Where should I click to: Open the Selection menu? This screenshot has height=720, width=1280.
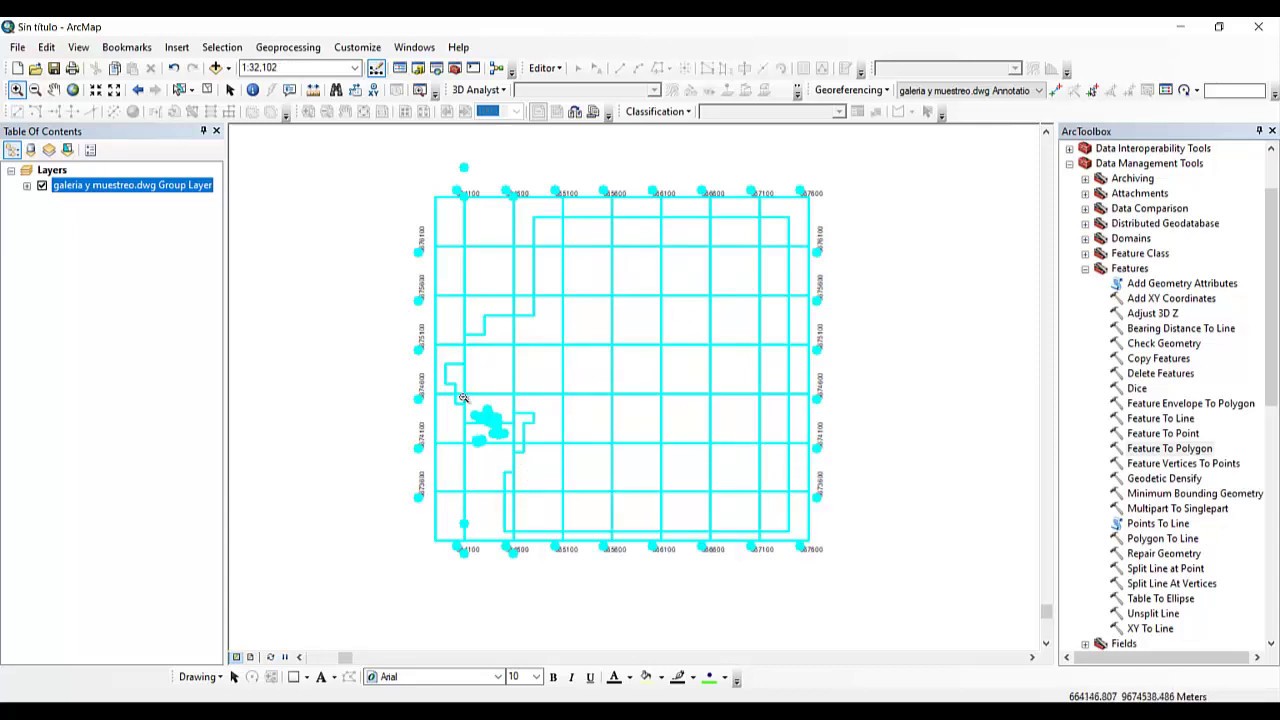click(x=222, y=47)
